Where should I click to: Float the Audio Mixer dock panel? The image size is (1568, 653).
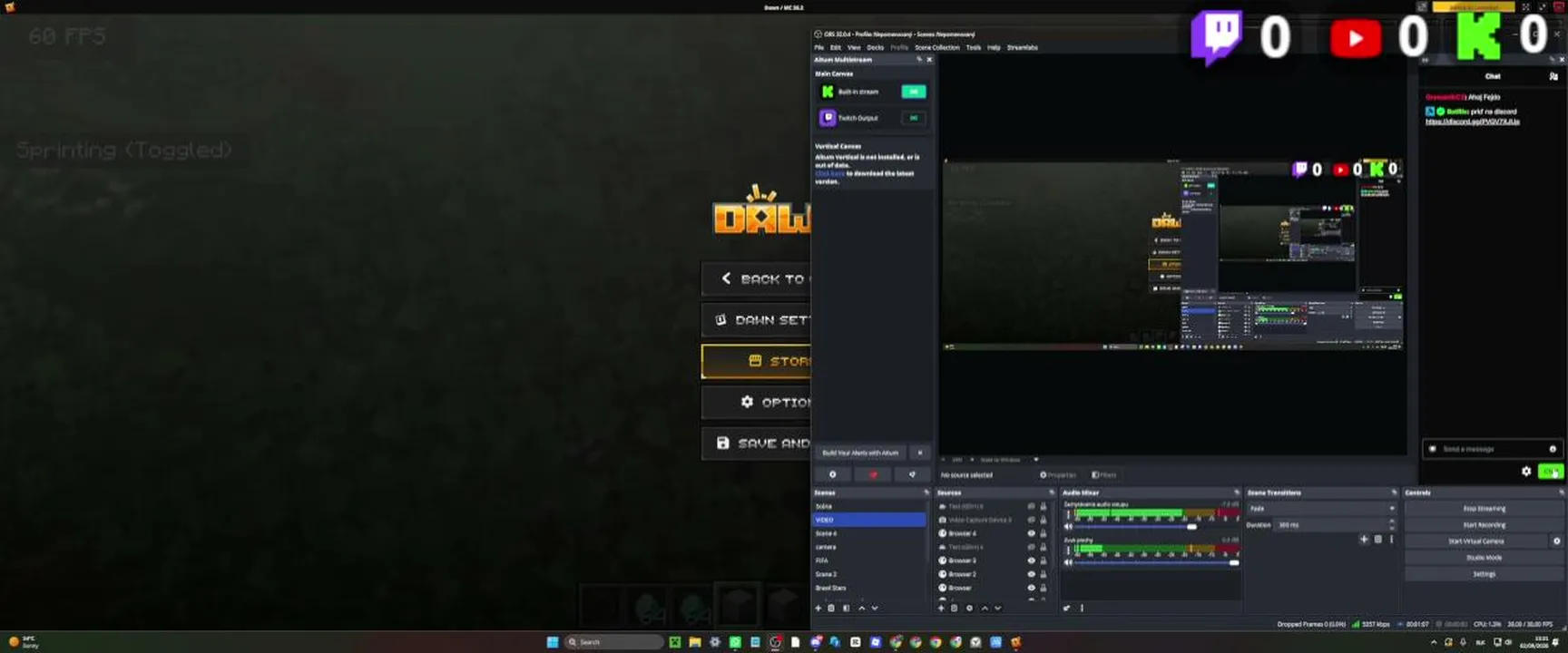[x=1236, y=493]
